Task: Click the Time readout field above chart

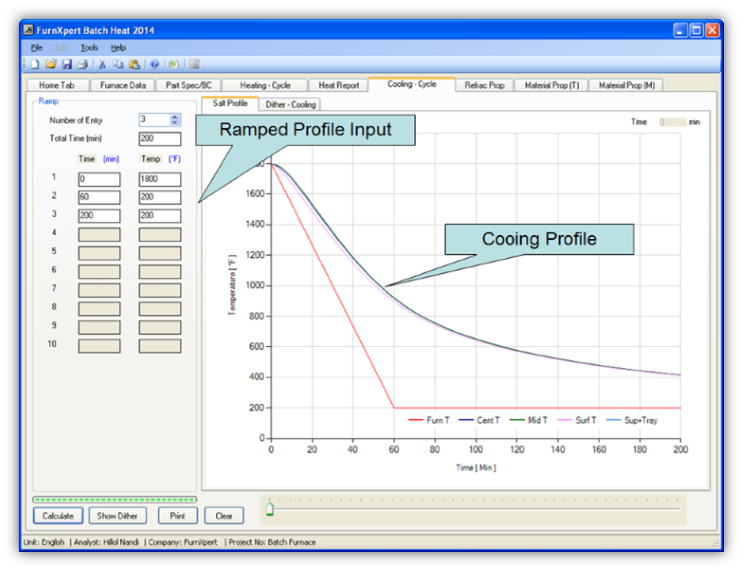Action: click(x=672, y=122)
